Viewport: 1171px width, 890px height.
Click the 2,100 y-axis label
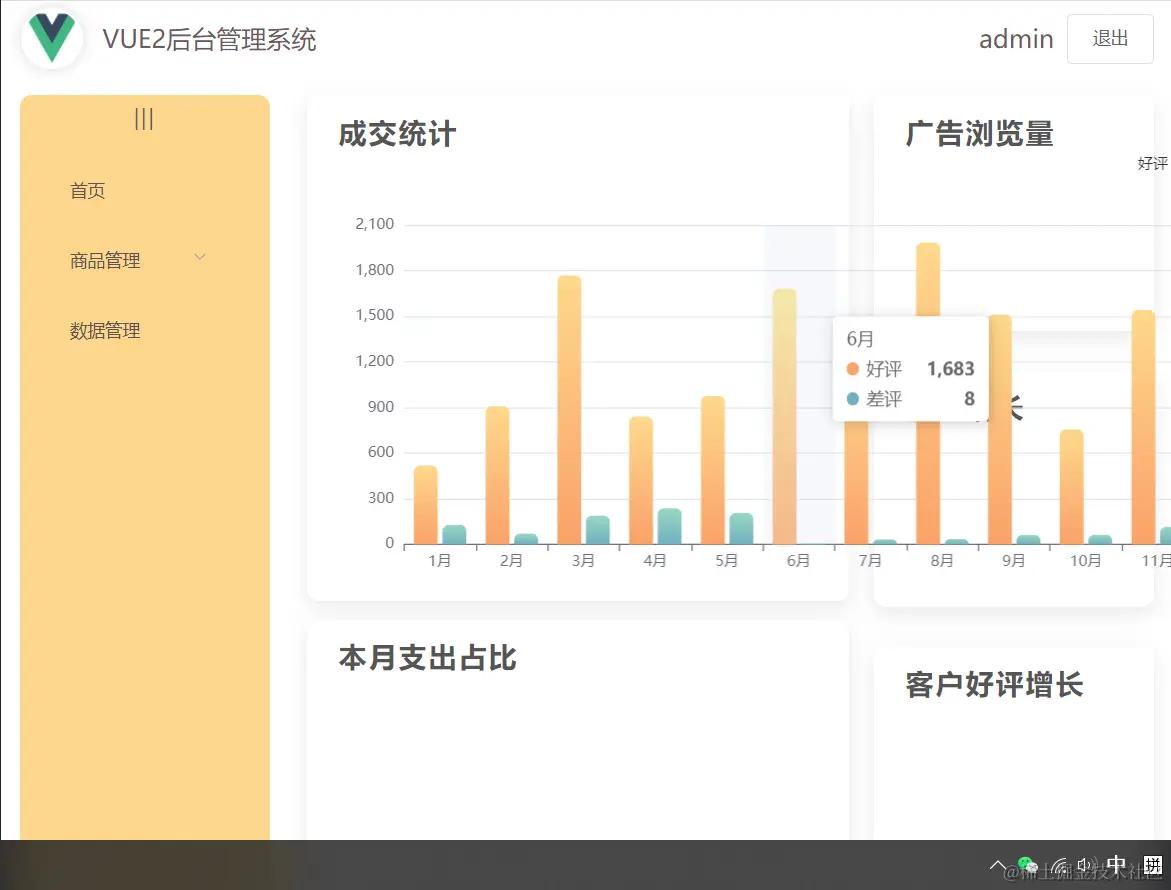374,224
